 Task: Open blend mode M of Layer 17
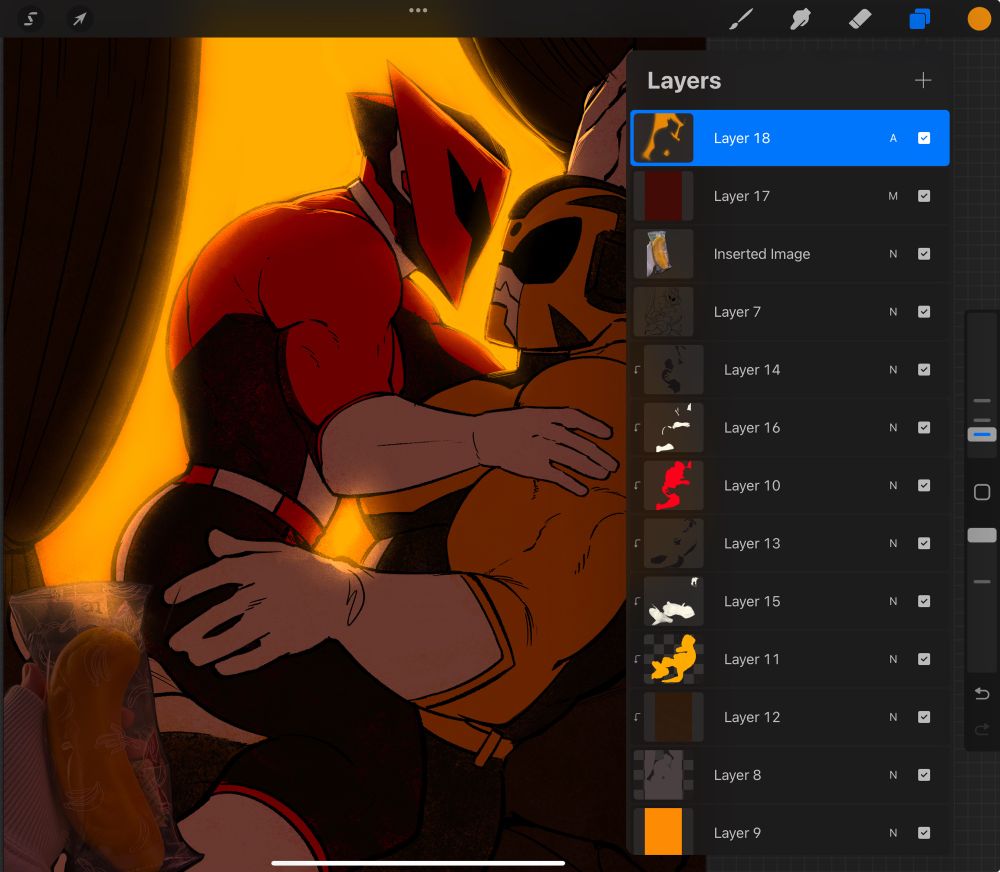pos(893,196)
